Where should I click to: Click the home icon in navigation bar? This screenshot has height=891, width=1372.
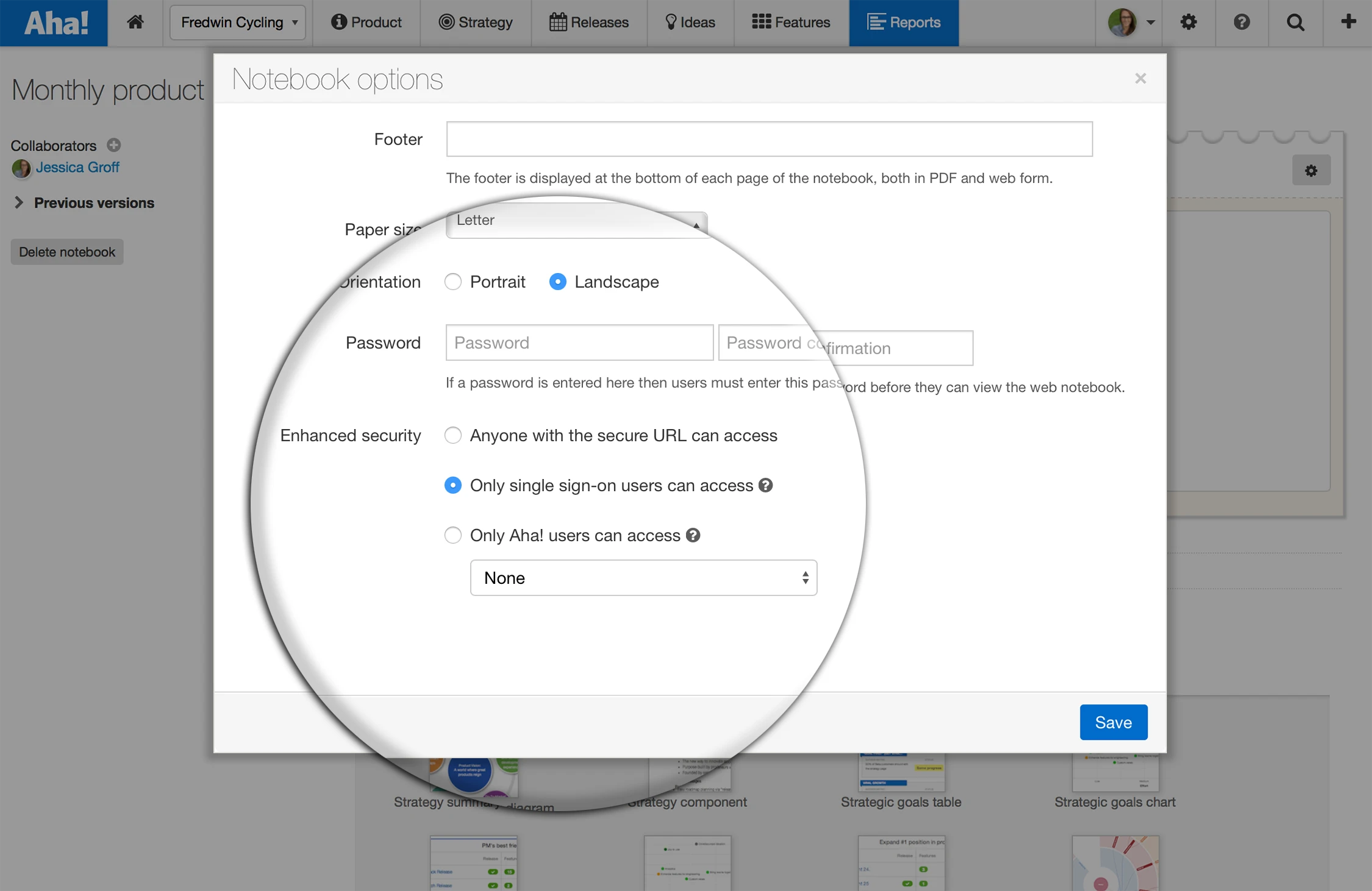[135, 23]
